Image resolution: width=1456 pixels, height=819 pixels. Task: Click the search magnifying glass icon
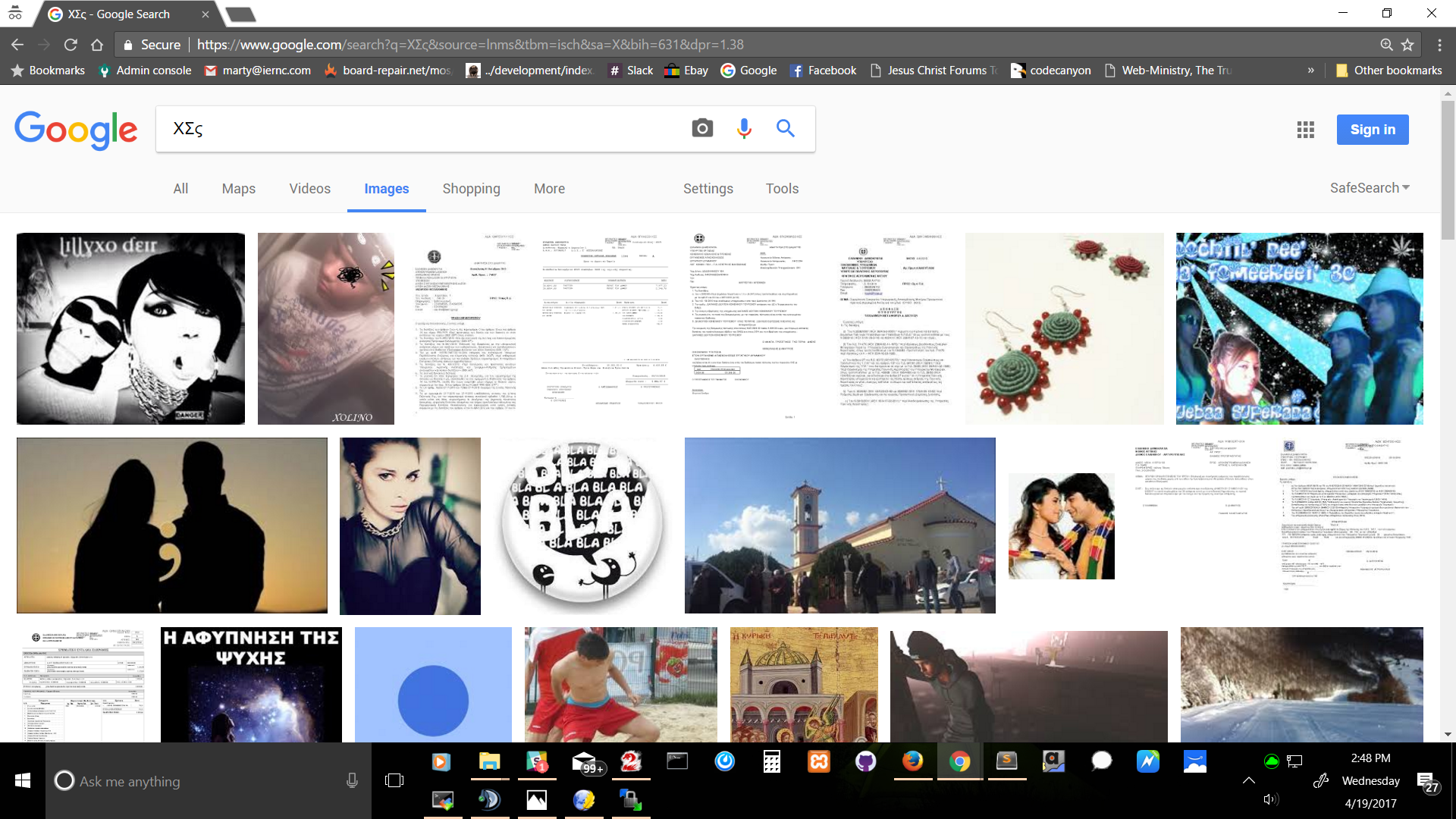(786, 128)
